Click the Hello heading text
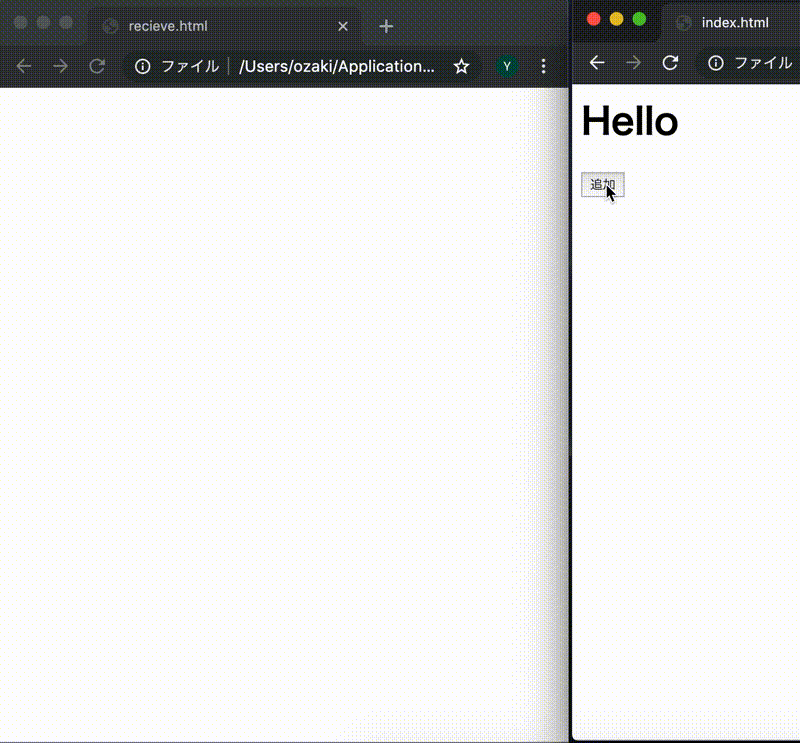Screen dimensions: 800x743 tap(630, 121)
